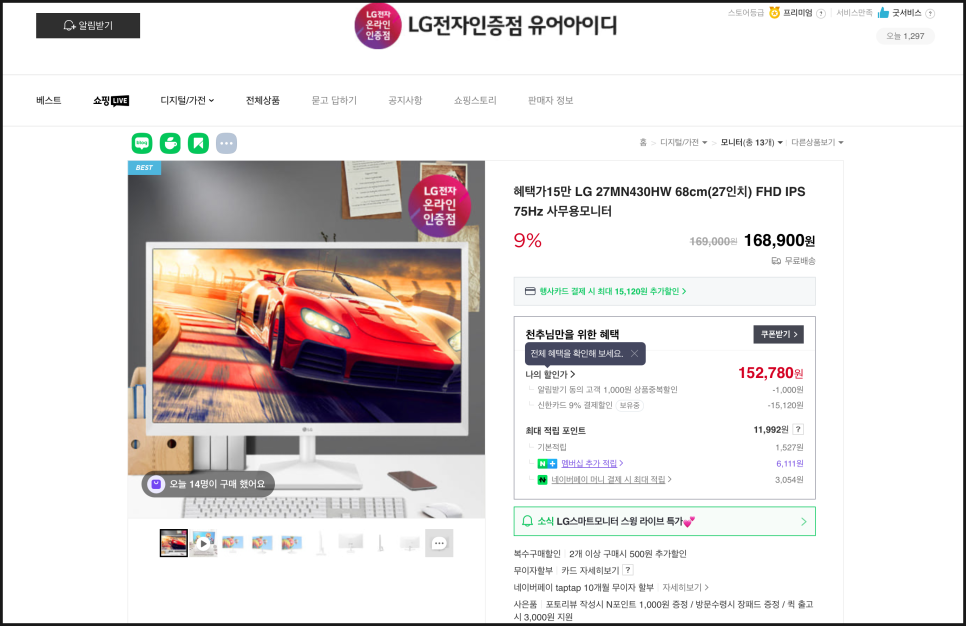
Task: Share to Naver Blog icon
Action: point(142,144)
